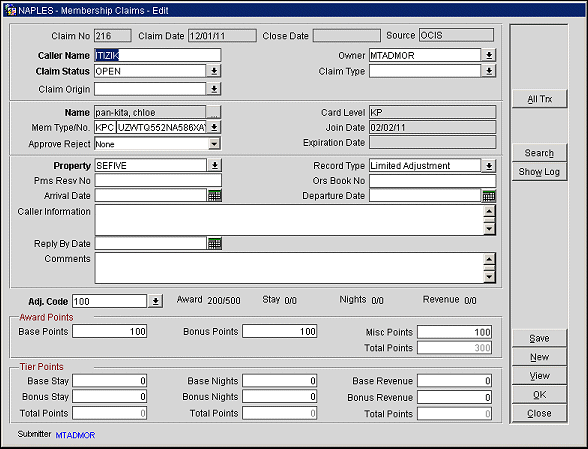Click the MTADMOR submitter link

(75, 435)
